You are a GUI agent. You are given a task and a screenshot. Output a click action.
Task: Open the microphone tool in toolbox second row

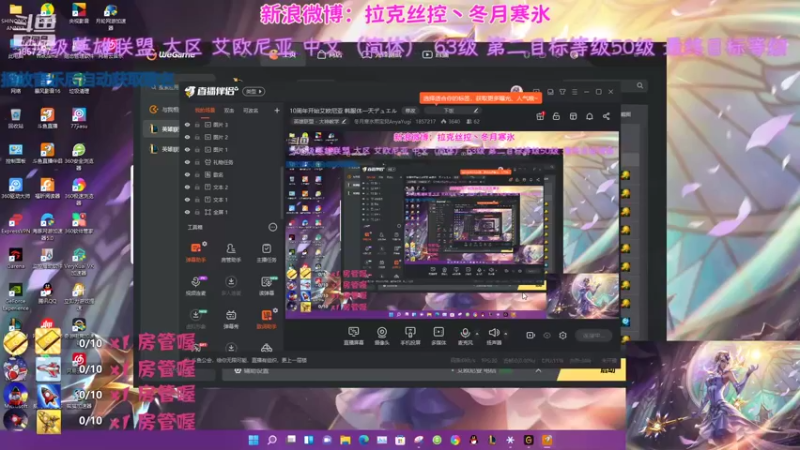click(196, 286)
